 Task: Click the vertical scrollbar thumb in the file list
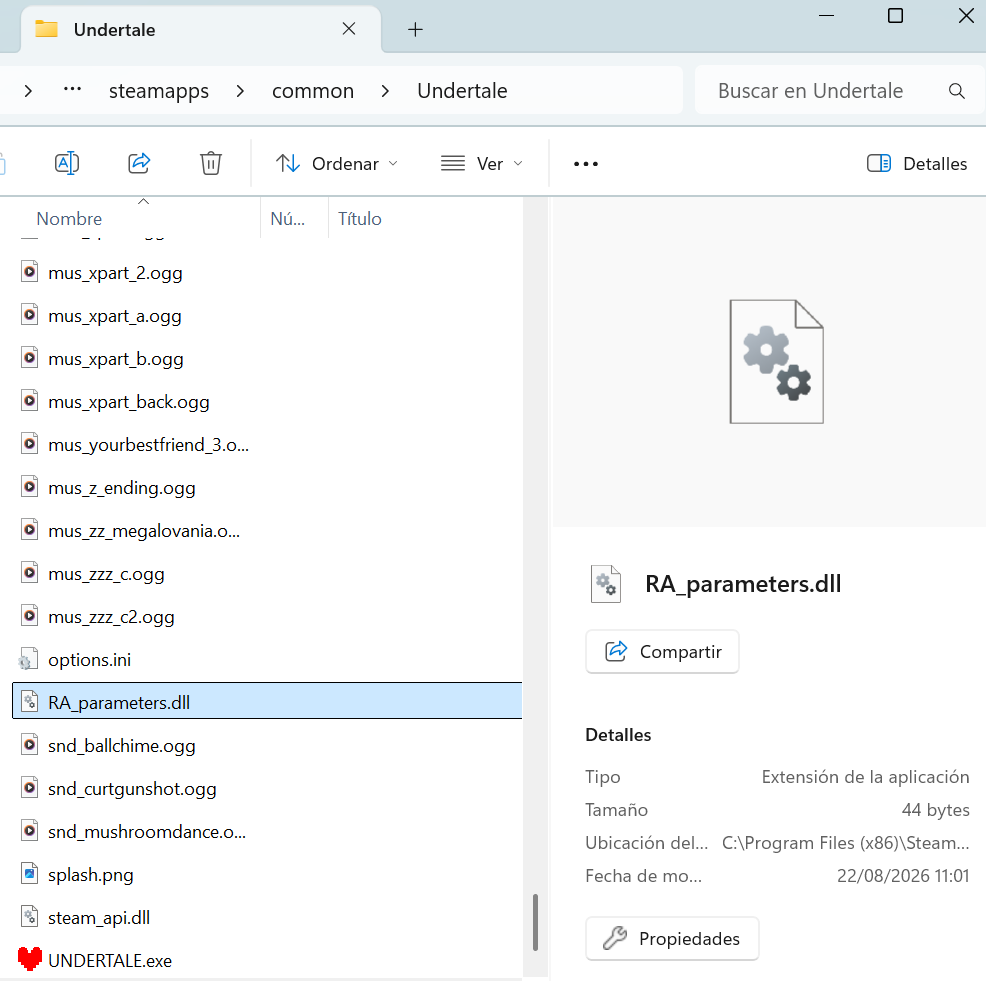click(535, 923)
